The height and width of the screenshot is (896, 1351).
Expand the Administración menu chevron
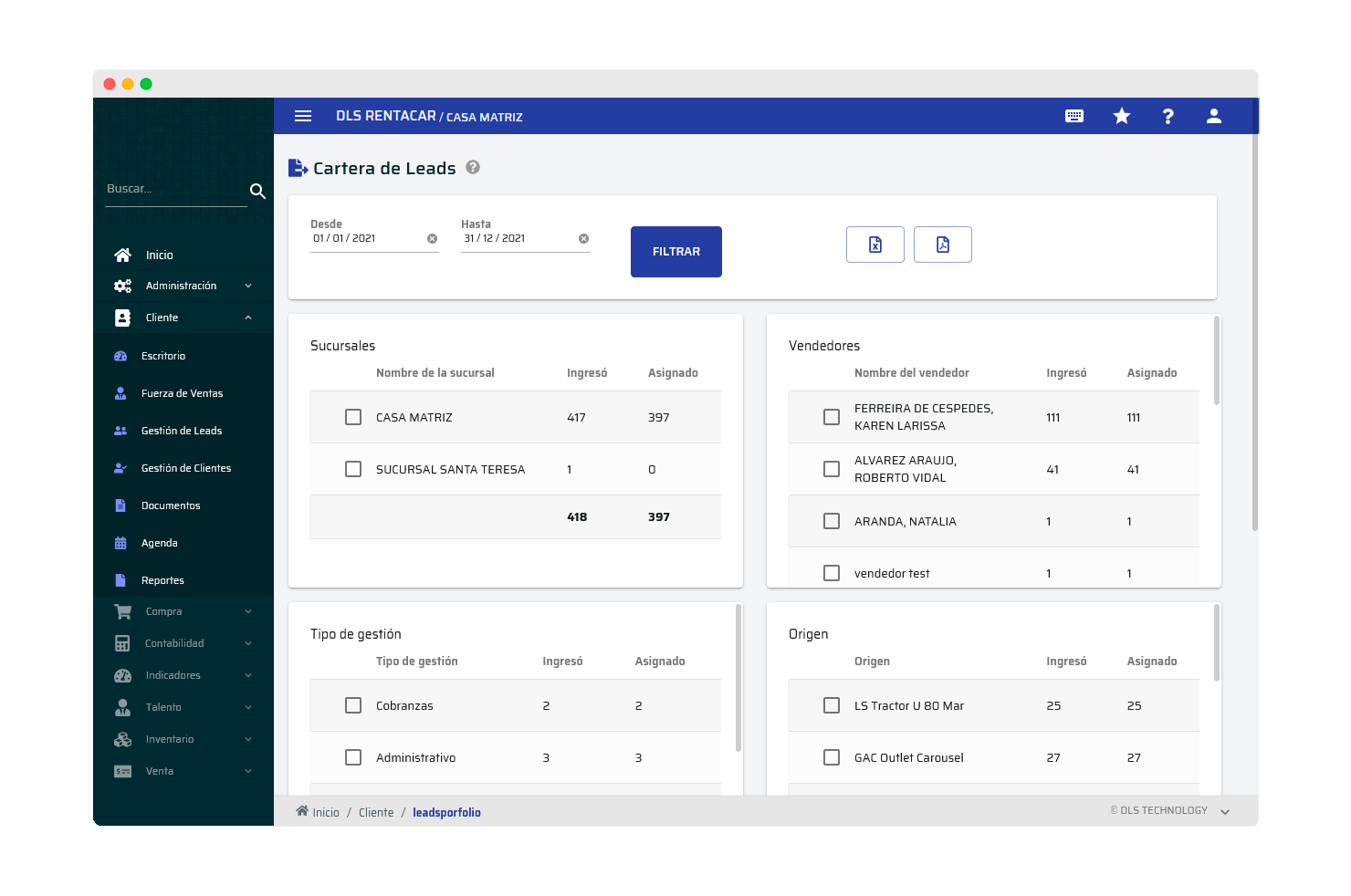248,286
